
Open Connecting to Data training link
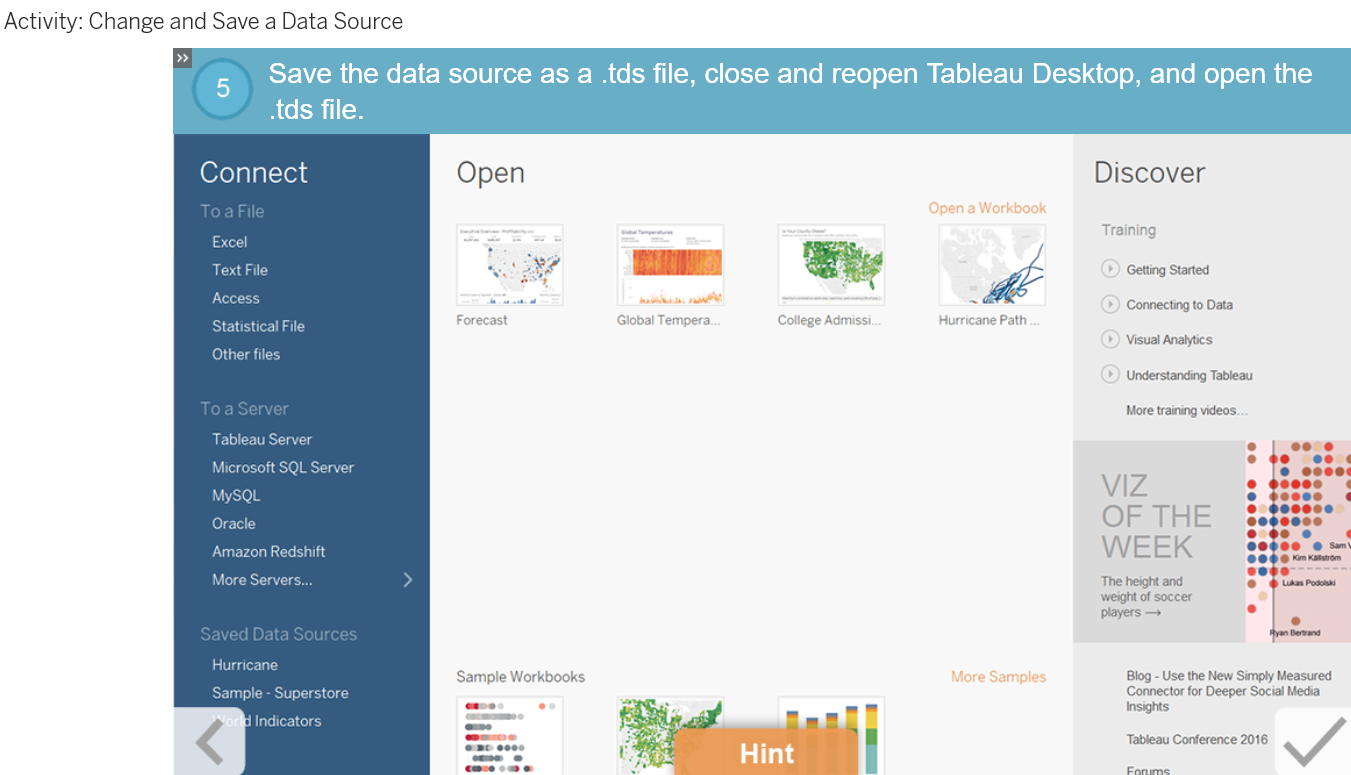(x=1179, y=305)
